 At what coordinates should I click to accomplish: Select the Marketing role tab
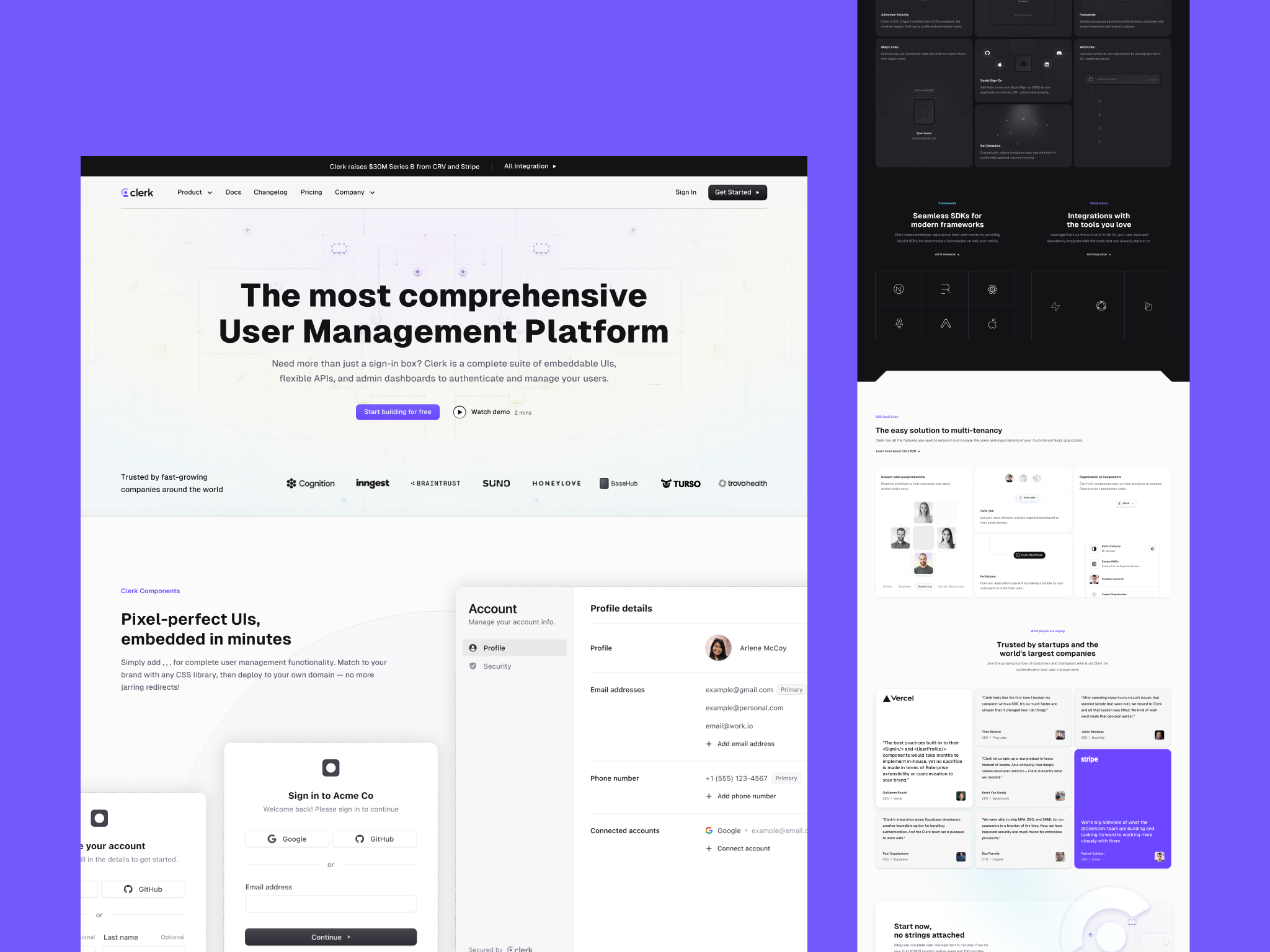click(x=925, y=586)
